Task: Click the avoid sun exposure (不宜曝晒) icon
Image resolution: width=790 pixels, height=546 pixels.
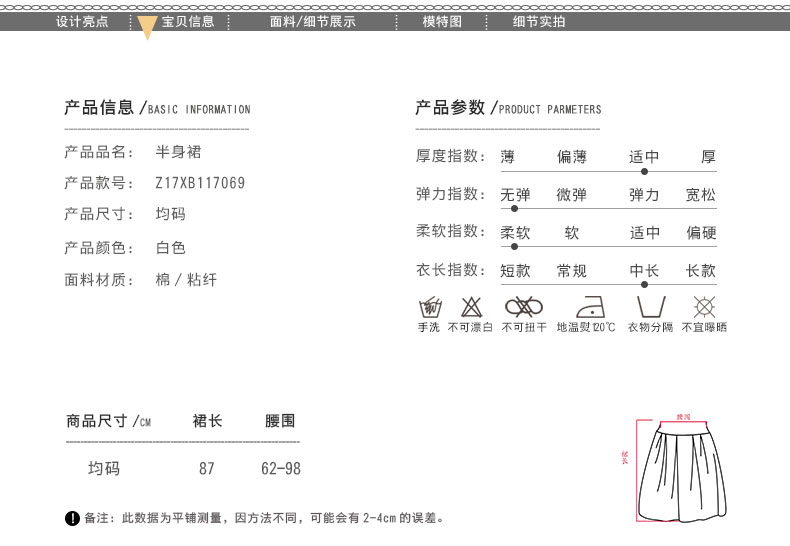Action: pos(704,307)
